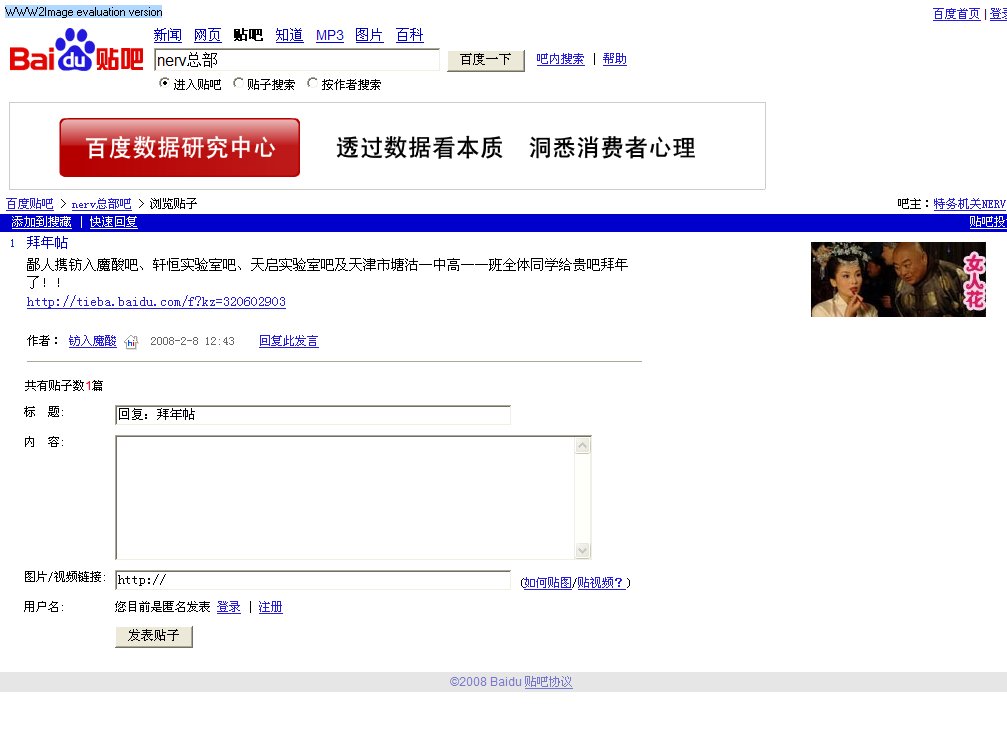Screen dimensions: 1007x737
Task: Switch to the 知道 navigation tab
Action: (289, 35)
